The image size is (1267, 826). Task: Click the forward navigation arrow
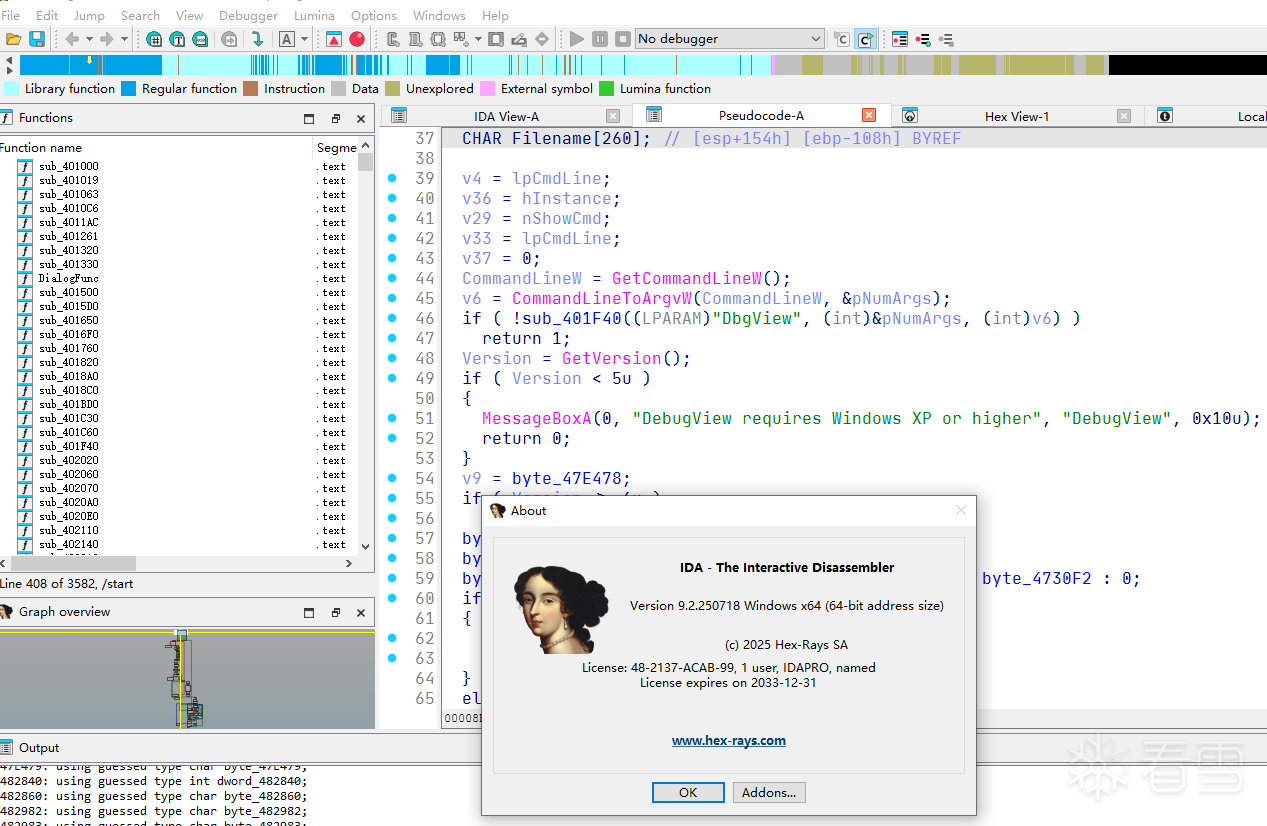click(106, 39)
